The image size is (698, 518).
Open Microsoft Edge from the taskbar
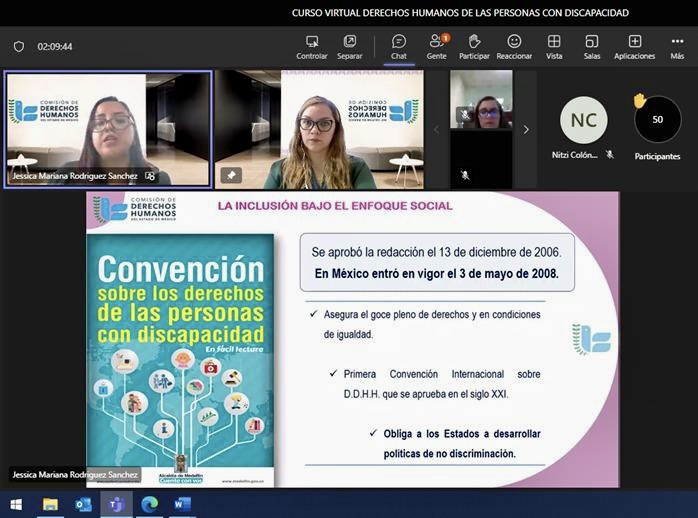tap(149, 504)
